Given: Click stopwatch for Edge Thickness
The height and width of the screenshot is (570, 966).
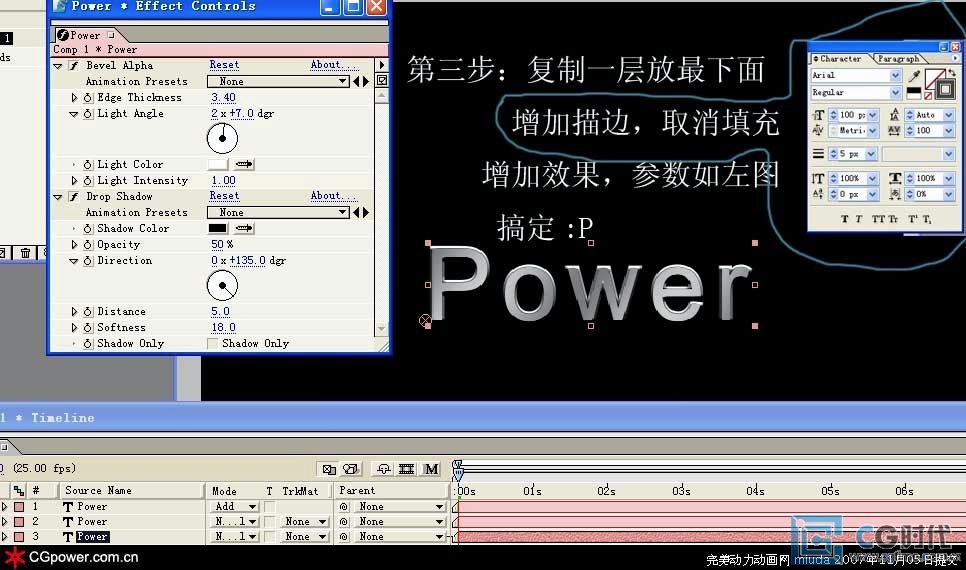Looking at the screenshot, I should (87, 97).
